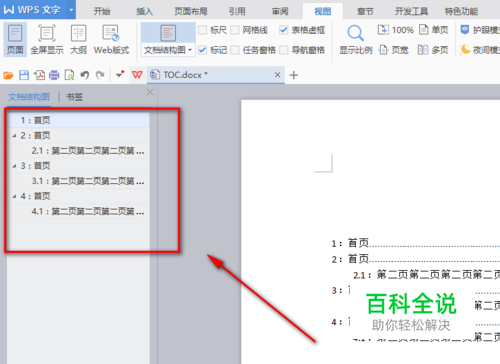
Task: Click the WPS 文字 logo button
Action: point(33,10)
